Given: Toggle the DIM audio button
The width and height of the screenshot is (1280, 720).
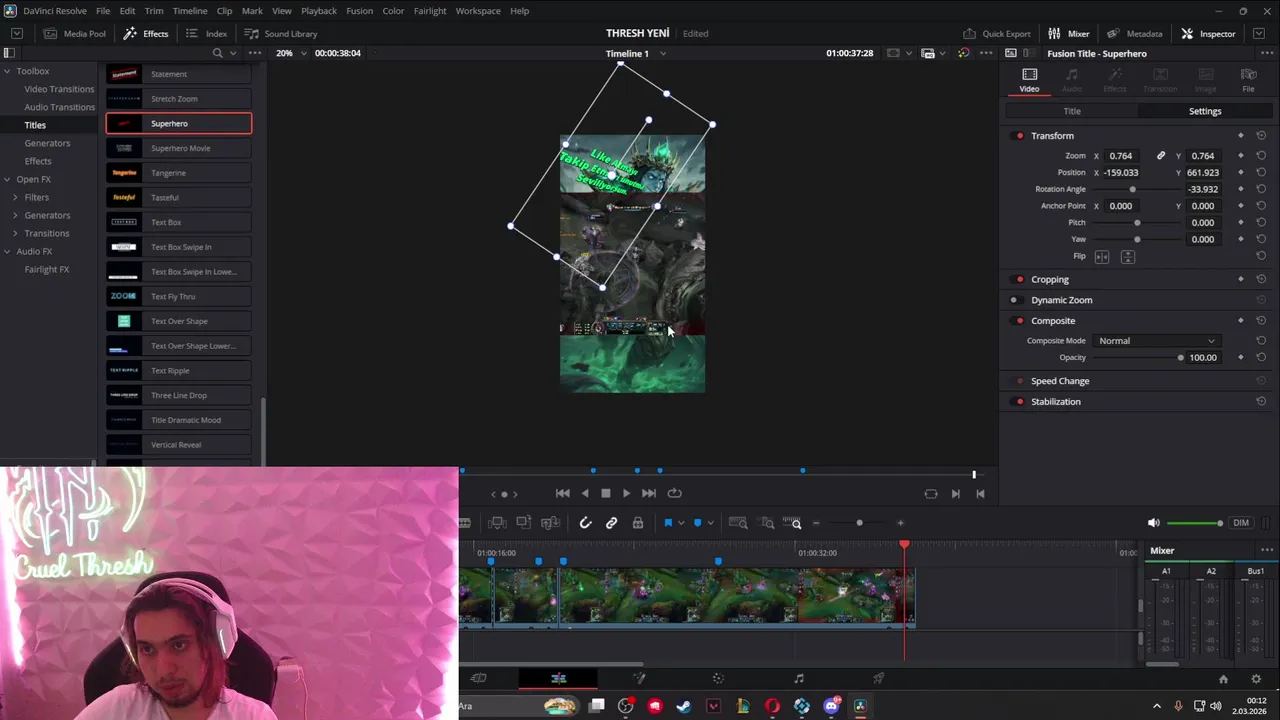Looking at the screenshot, I should pos(1241,523).
